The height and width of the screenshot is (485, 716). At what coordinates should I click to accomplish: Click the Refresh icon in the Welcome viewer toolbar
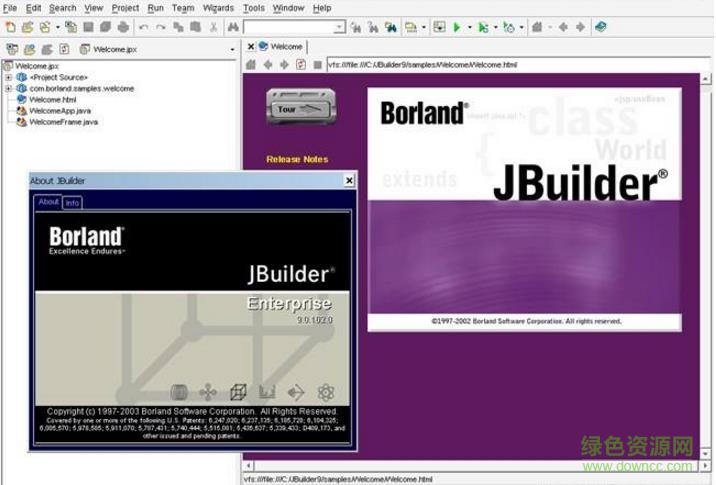click(301, 65)
